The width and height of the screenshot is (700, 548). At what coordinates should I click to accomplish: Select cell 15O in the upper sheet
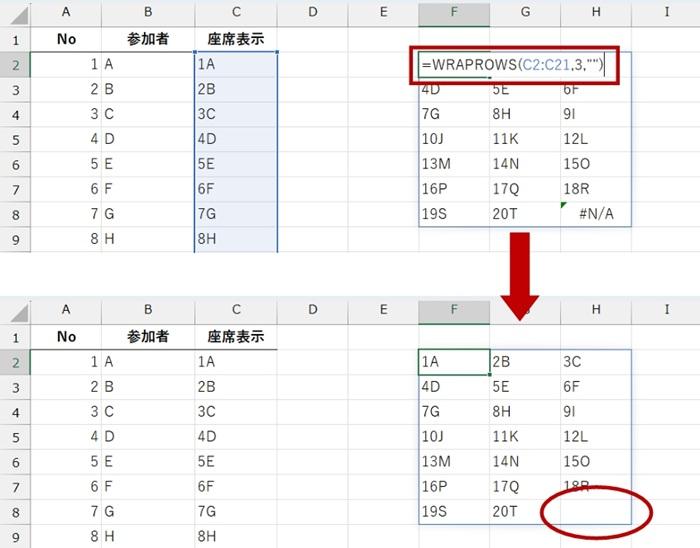click(595, 164)
